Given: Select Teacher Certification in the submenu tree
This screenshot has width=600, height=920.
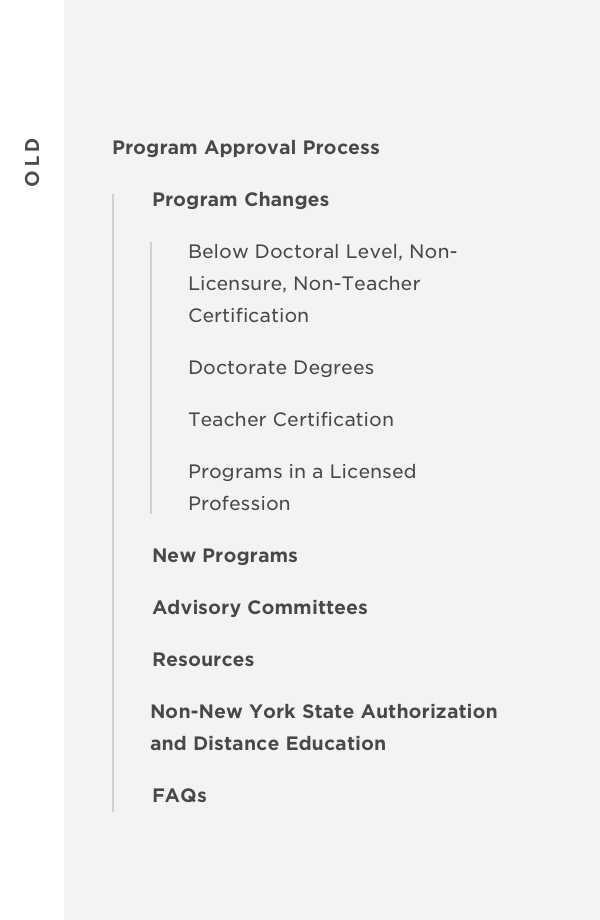Looking at the screenshot, I should point(291,420).
